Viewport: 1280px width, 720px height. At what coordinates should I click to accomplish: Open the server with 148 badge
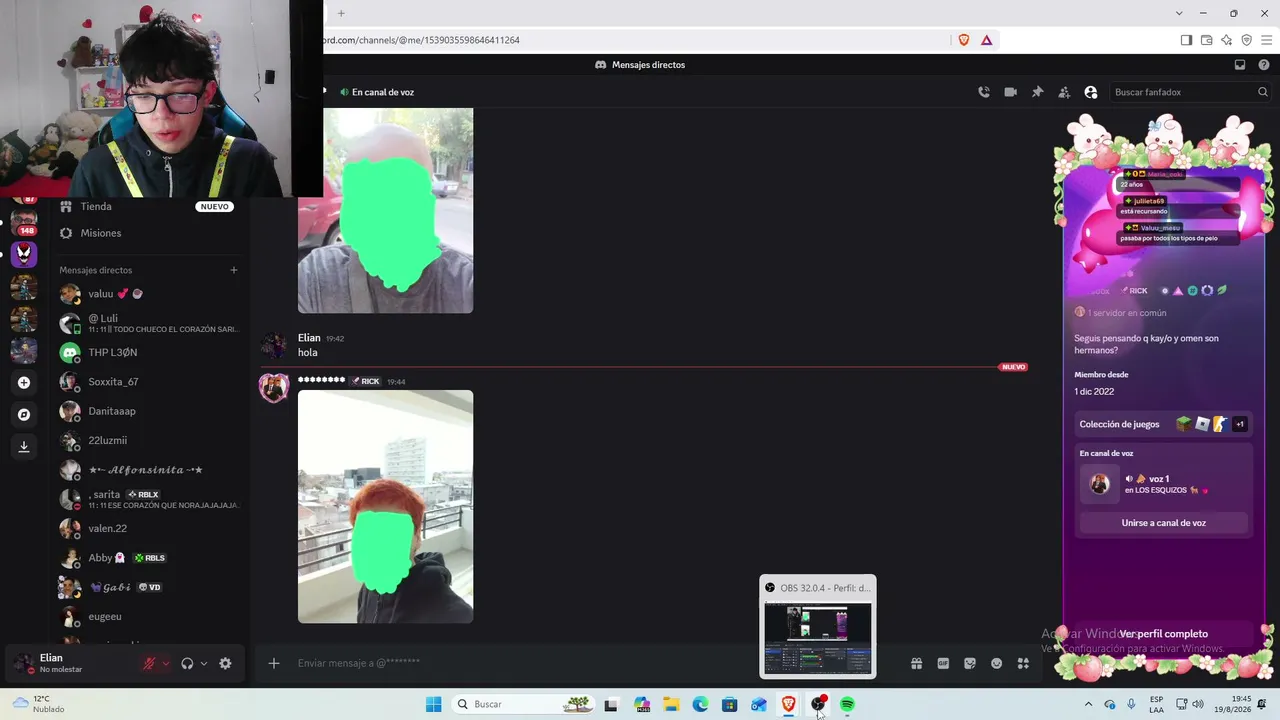(x=24, y=222)
